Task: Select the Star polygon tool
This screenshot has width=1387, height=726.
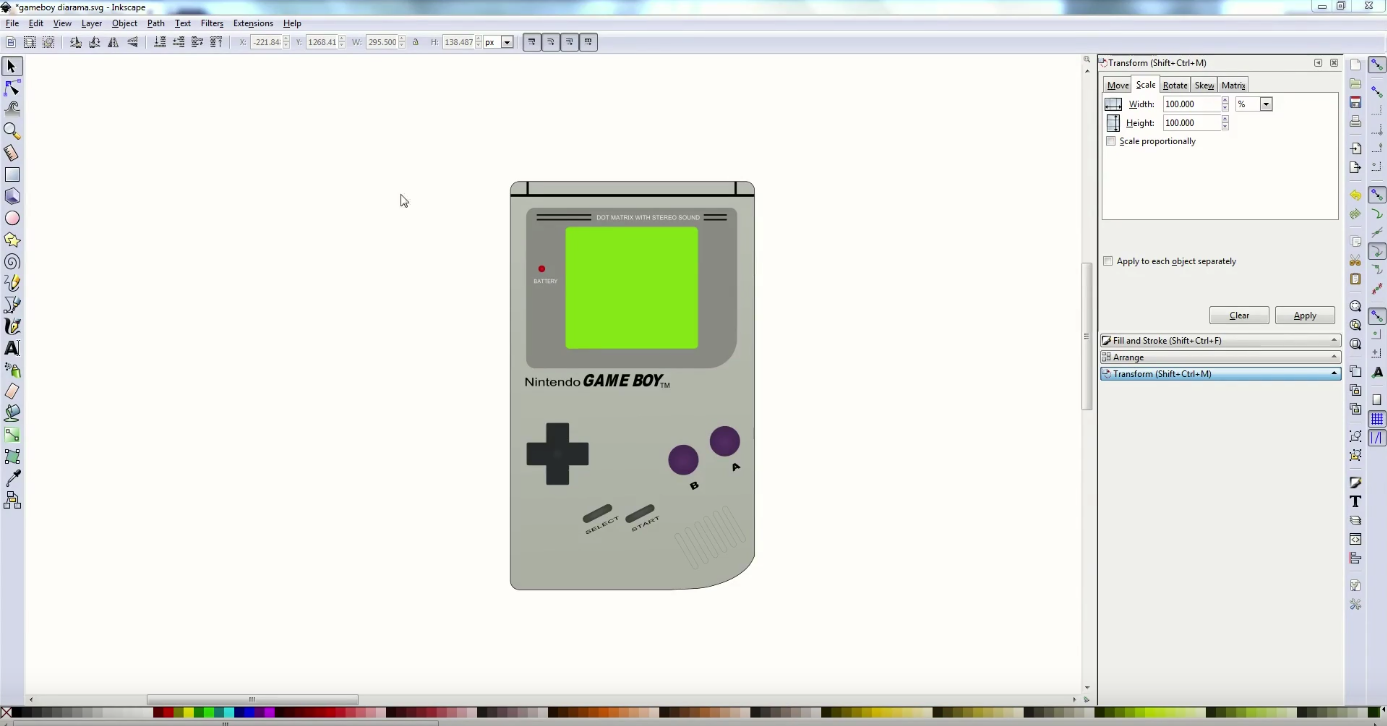Action: (x=12, y=240)
